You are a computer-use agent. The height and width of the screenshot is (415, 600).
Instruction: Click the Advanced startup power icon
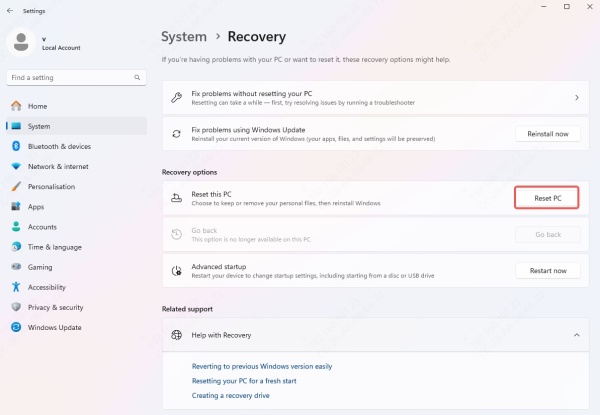[x=176, y=271]
